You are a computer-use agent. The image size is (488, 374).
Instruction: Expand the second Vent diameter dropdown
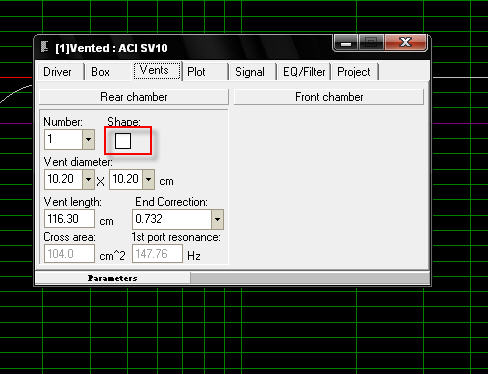point(149,179)
